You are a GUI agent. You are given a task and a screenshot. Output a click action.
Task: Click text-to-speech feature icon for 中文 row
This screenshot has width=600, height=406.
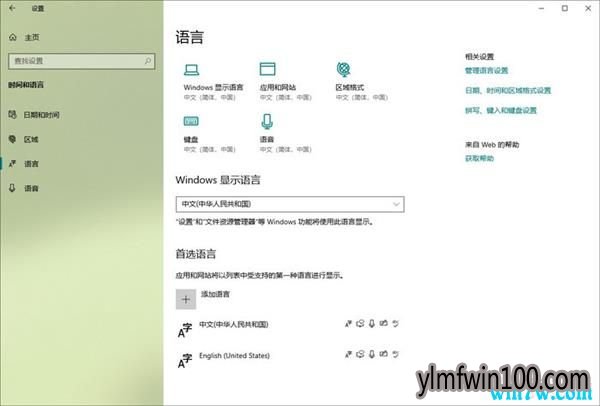[360, 324]
